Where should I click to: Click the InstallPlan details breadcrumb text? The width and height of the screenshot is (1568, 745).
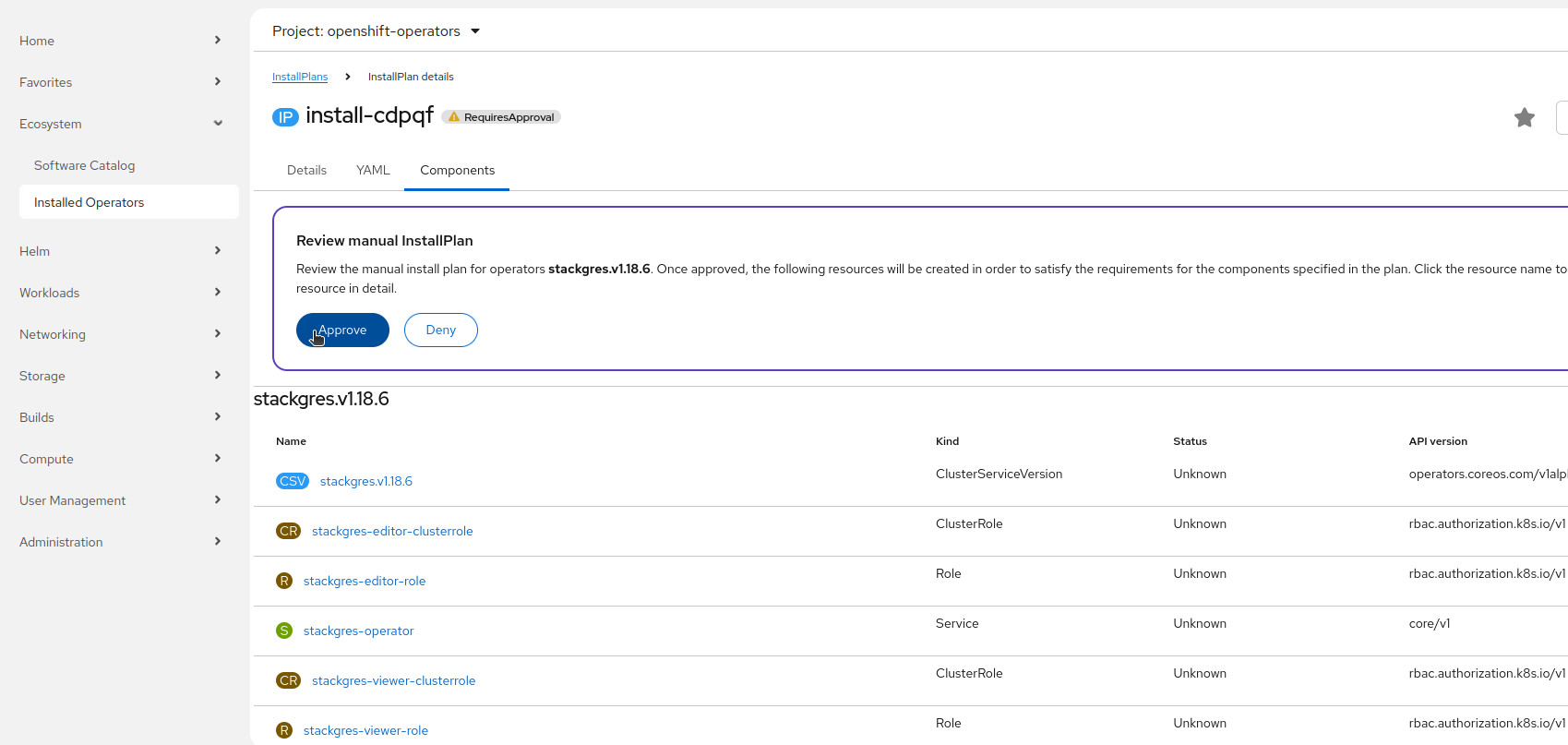[x=411, y=77]
